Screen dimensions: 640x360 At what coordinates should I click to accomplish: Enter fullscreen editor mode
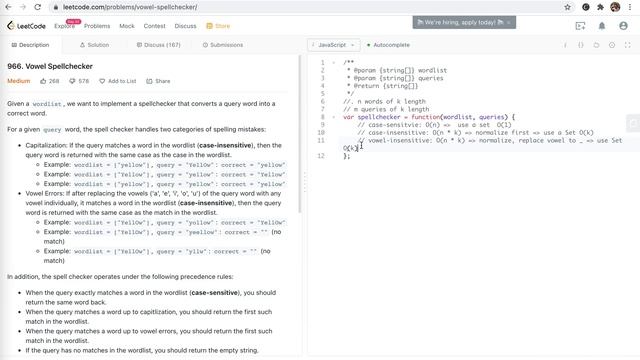pyautogui.click(x=627, y=45)
